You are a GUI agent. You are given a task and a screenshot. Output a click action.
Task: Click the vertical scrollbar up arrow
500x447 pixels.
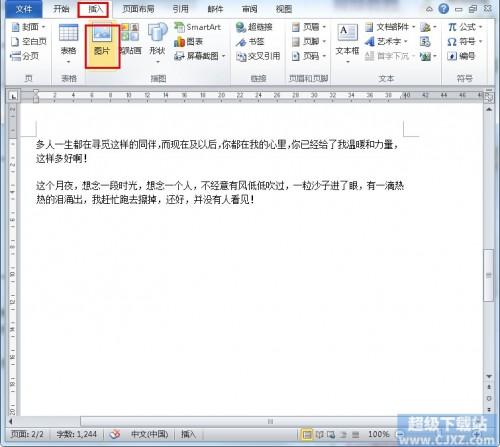489,109
